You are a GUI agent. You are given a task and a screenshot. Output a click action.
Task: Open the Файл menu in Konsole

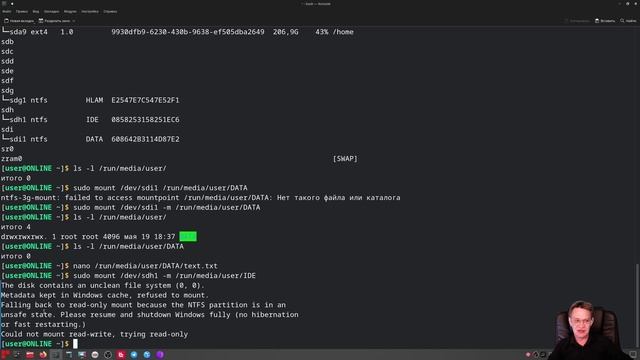(x=7, y=11)
